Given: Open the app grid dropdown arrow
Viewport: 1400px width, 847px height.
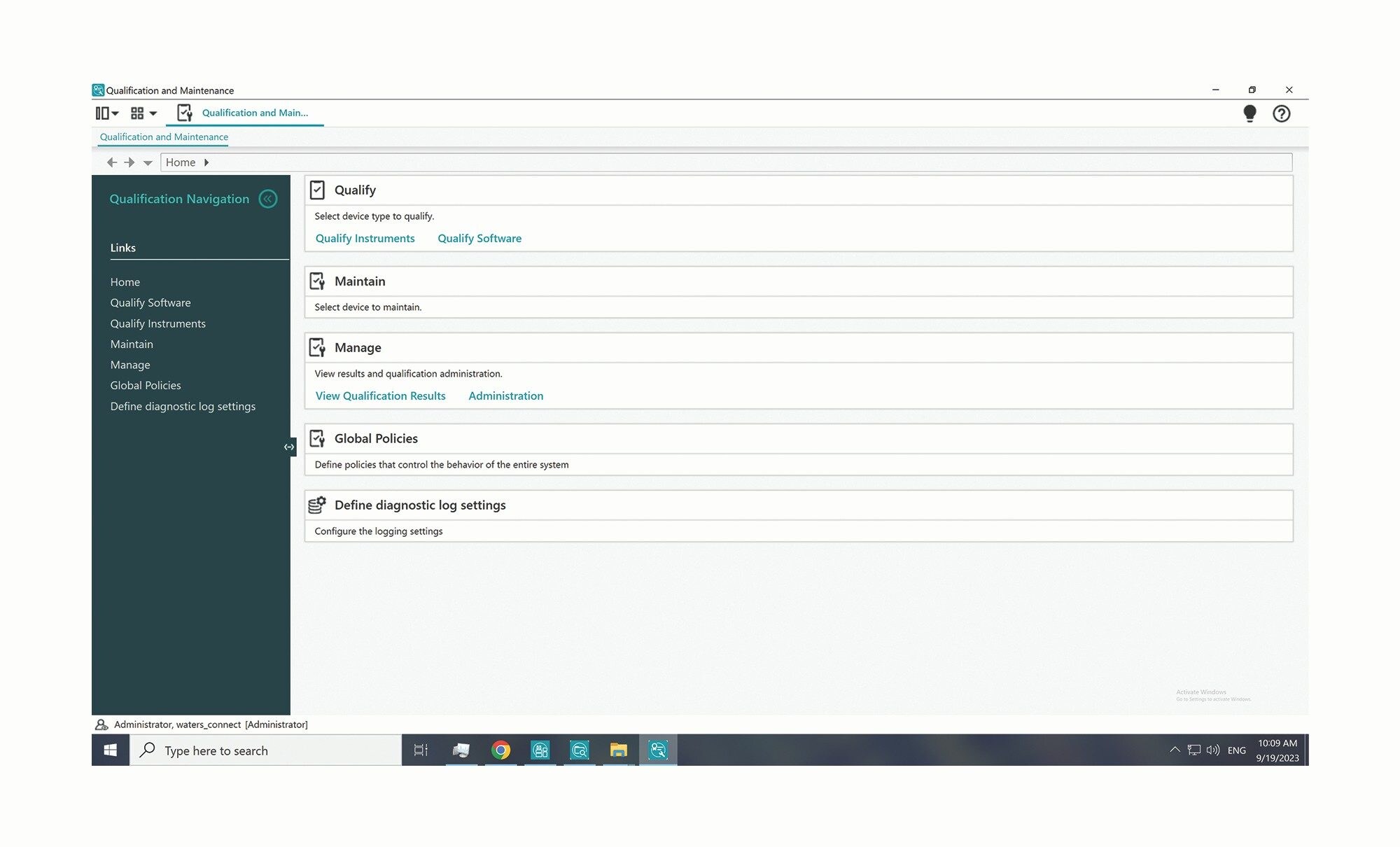Looking at the screenshot, I should (x=153, y=113).
